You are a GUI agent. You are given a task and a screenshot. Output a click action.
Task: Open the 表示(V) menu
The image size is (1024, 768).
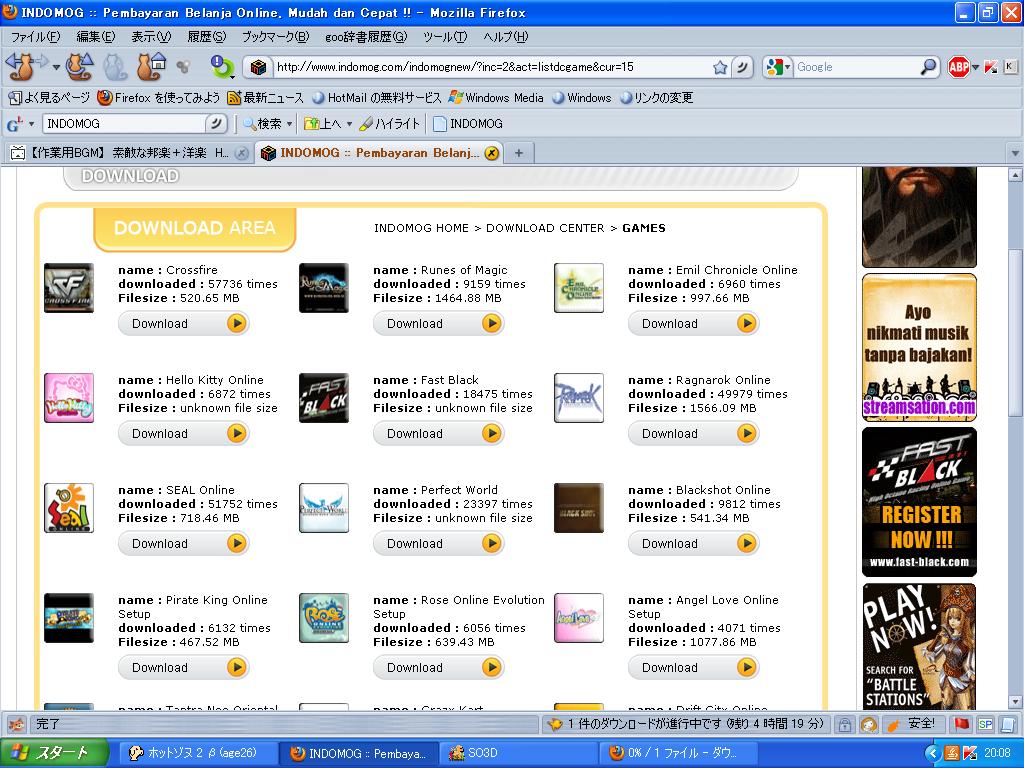(x=151, y=37)
